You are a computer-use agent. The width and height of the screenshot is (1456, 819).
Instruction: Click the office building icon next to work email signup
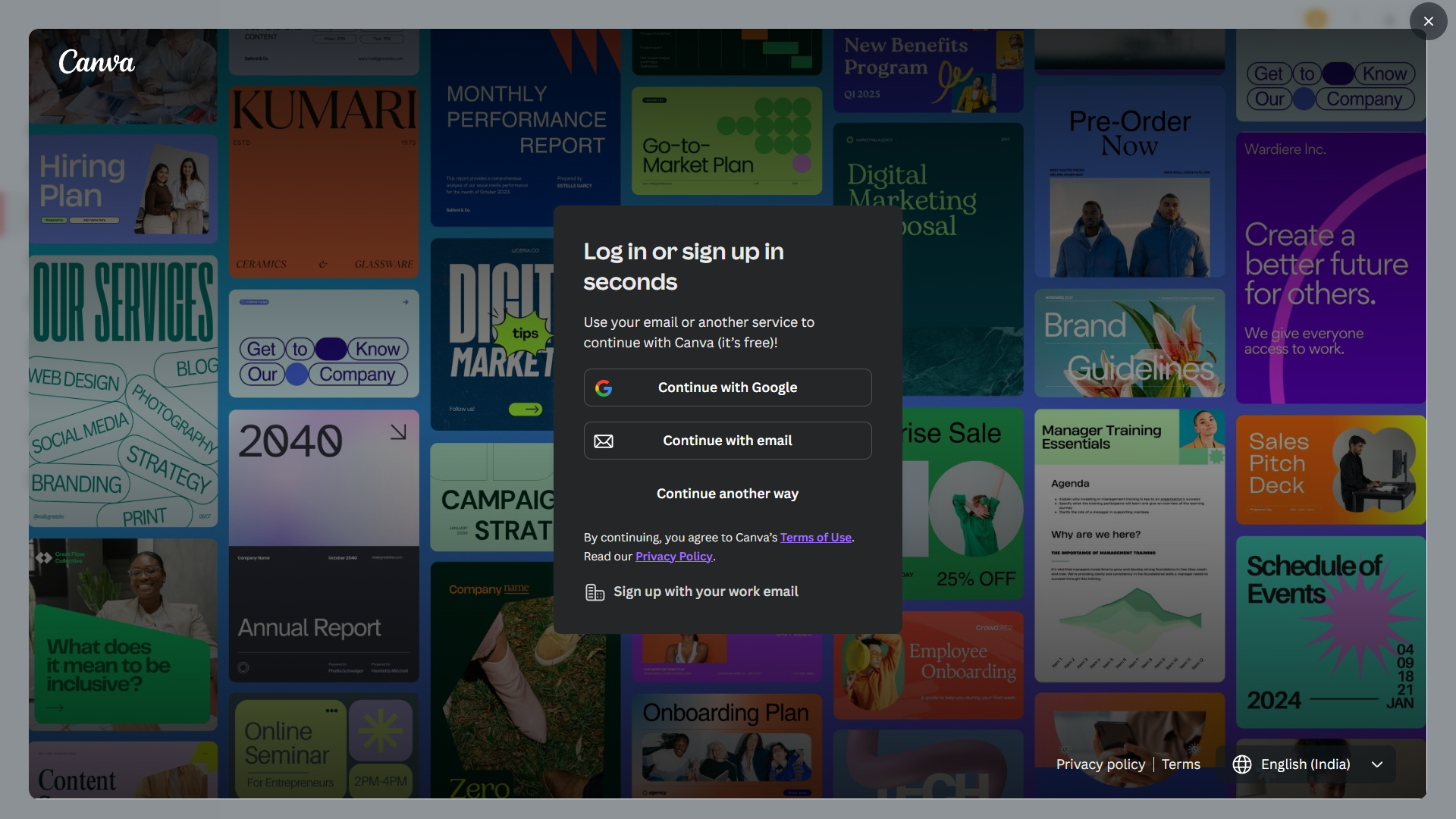[x=595, y=591]
